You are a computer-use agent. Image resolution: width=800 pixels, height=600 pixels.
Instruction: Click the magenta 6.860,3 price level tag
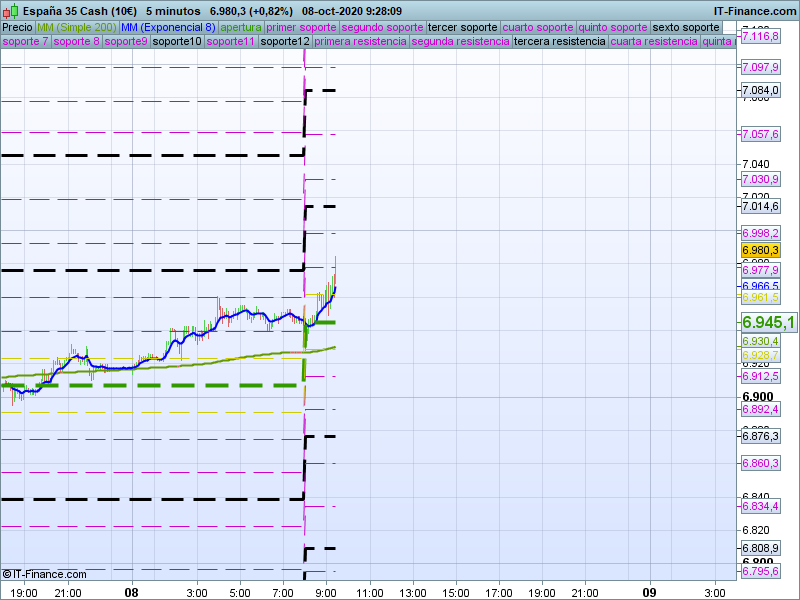point(759,464)
